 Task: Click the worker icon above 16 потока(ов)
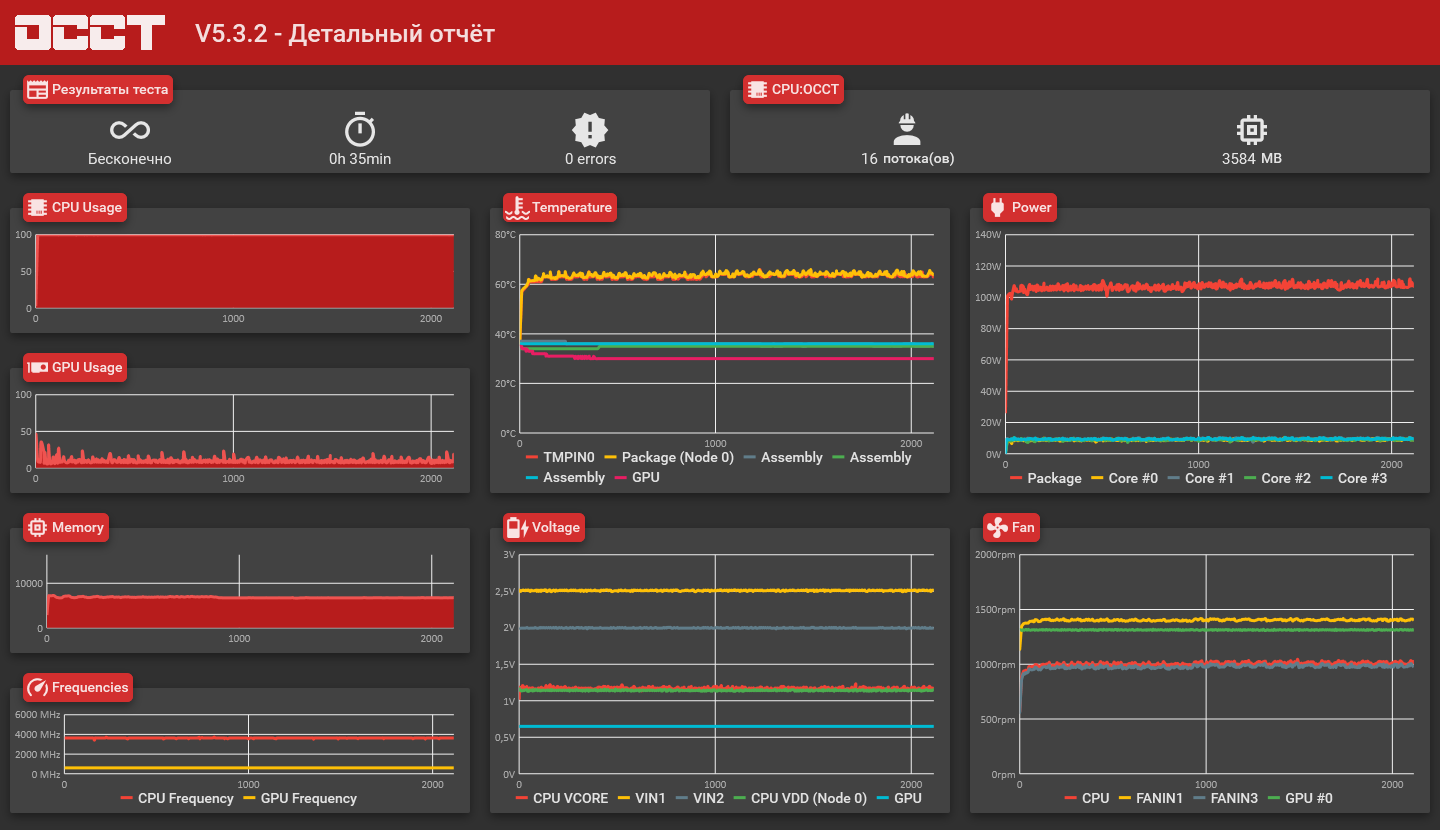(x=907, y=129)
